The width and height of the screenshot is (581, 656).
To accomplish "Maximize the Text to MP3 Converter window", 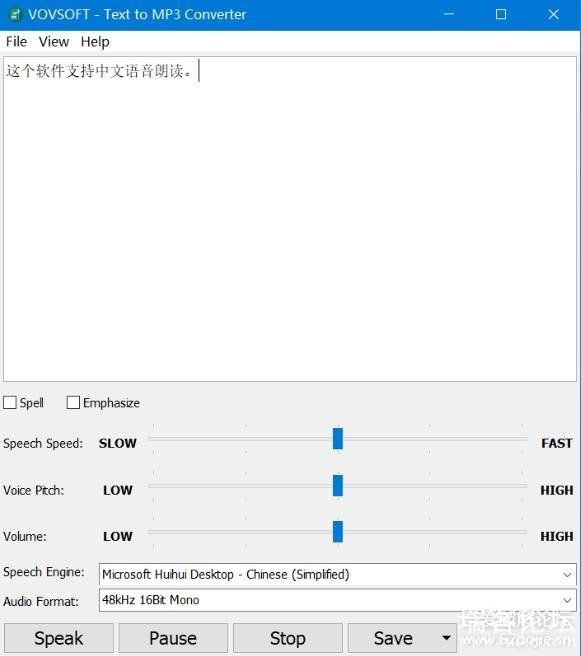I will [501, 14].
